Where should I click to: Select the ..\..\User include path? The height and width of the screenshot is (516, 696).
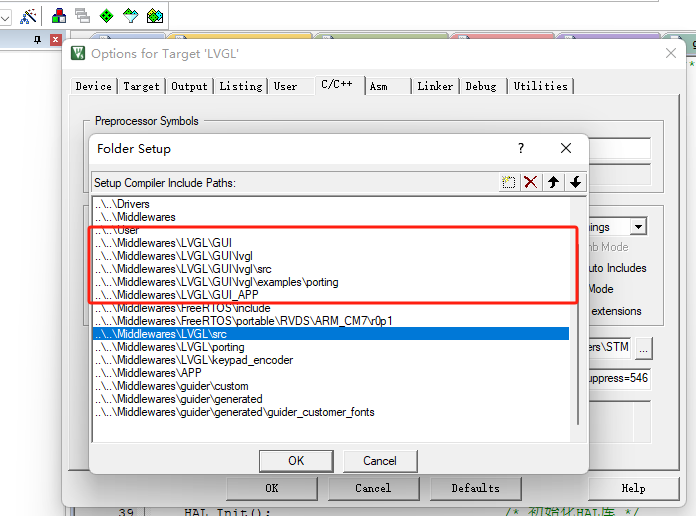click(331, 230)
